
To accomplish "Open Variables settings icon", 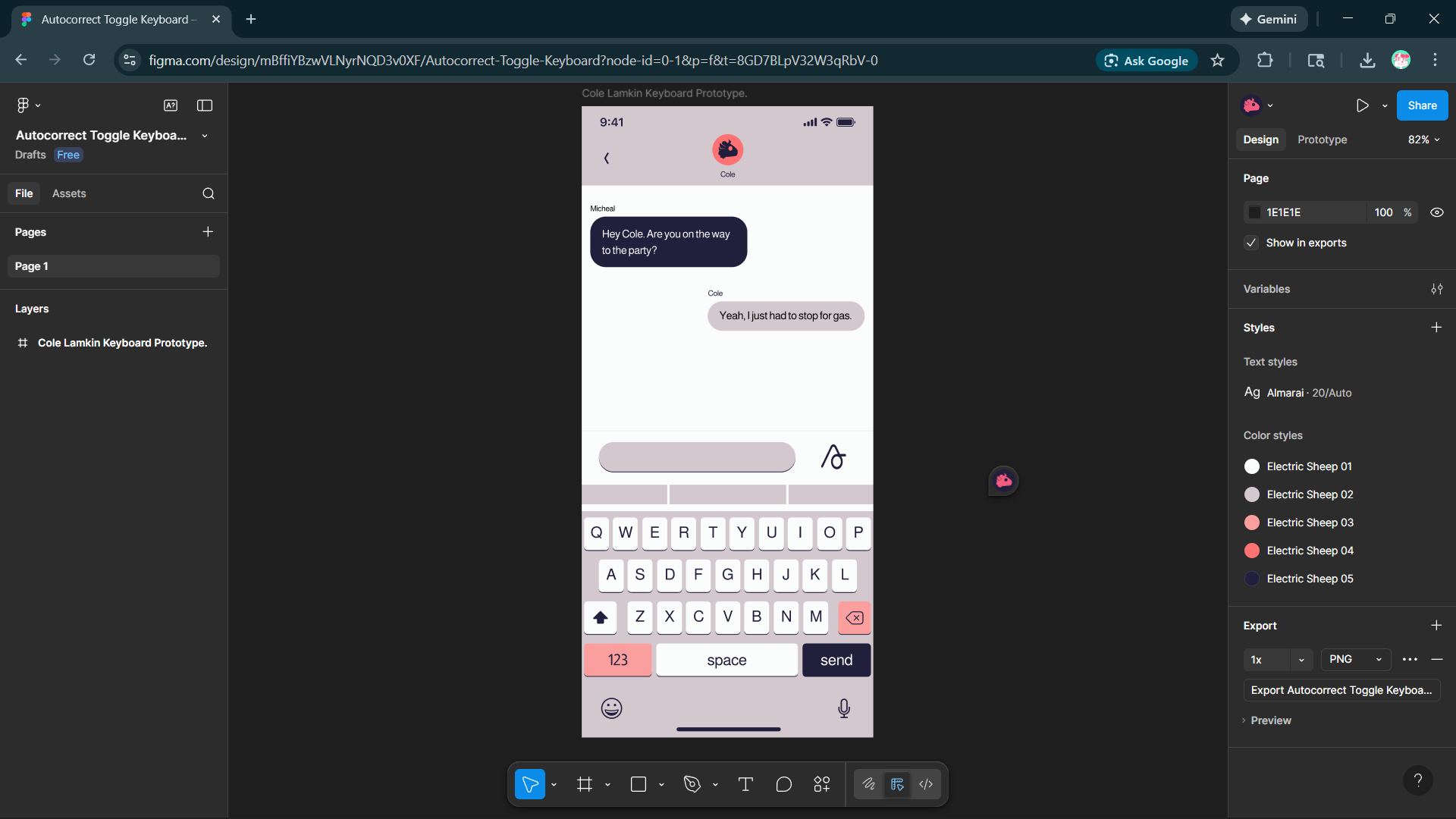I will point(1436,289).
